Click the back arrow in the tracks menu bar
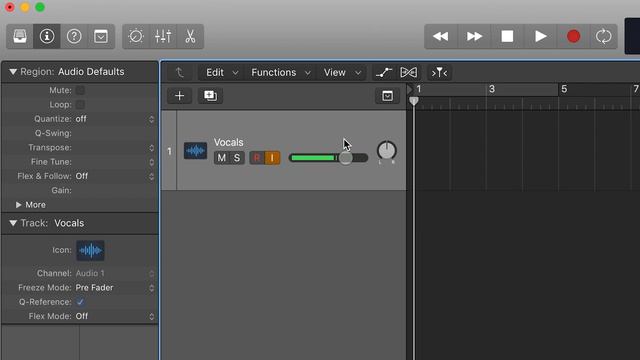The height and width of the screenshot is (360, 640). [x=180, y=73]
